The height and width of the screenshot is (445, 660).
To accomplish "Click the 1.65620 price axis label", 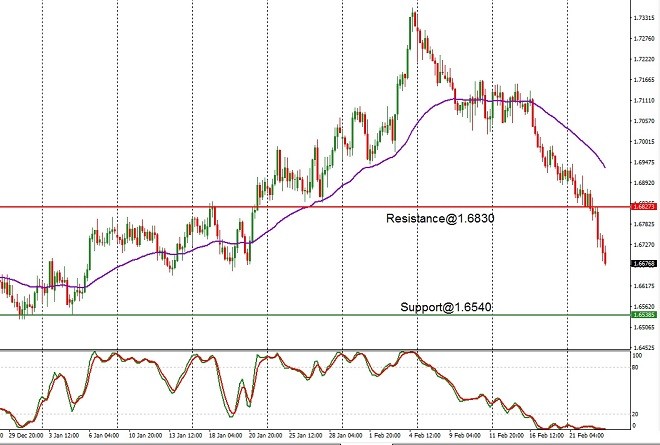I will (x=644, y=306).
